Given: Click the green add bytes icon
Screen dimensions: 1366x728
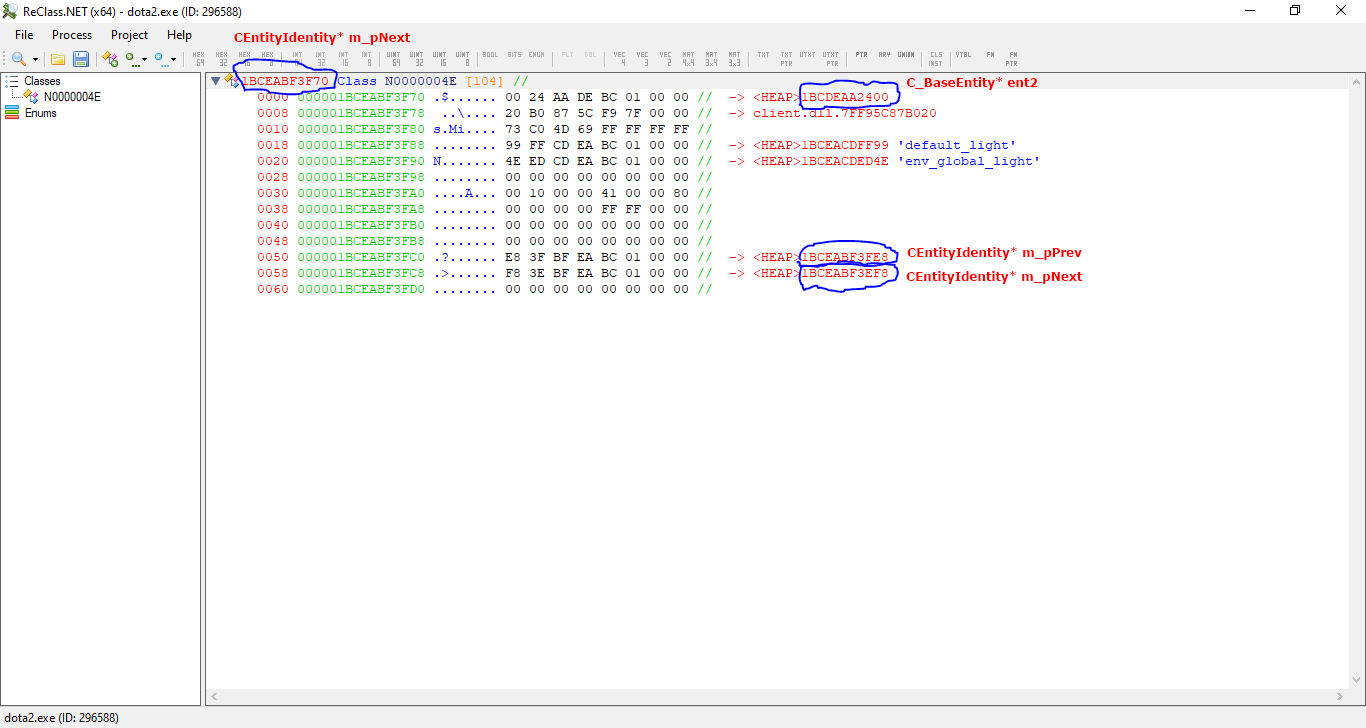Looking at the screenshot, I should point(131,59).
